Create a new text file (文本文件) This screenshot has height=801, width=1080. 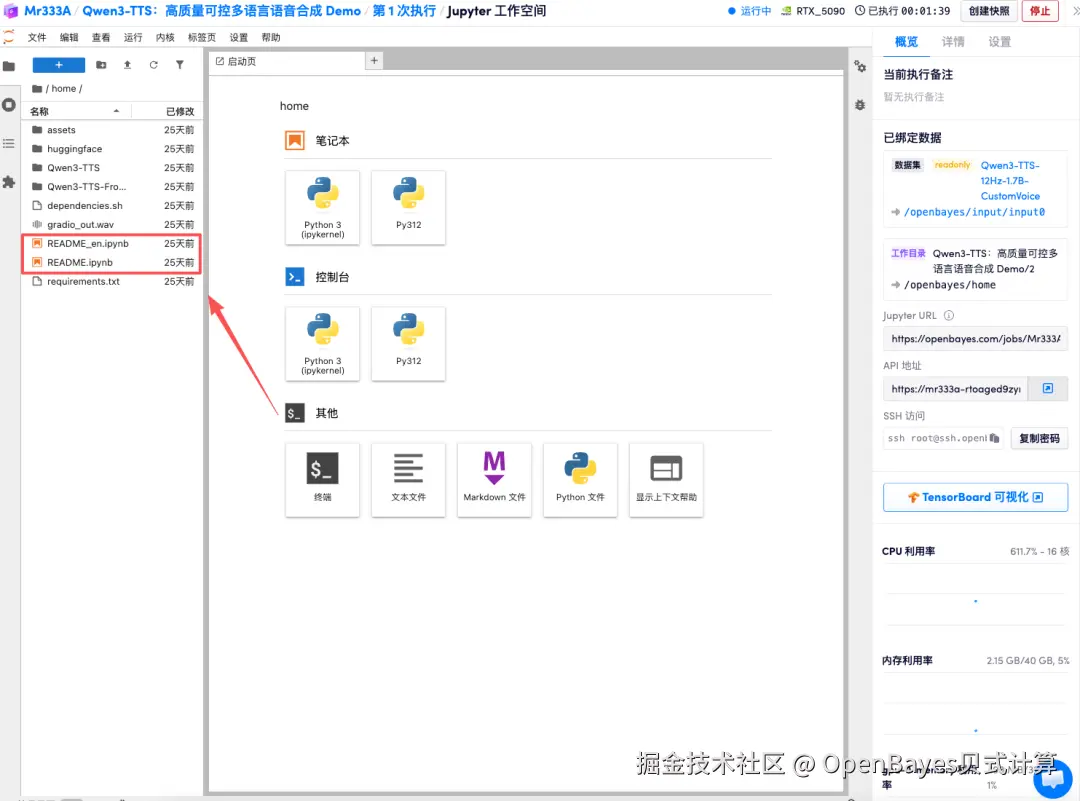(x=408, y=480)
